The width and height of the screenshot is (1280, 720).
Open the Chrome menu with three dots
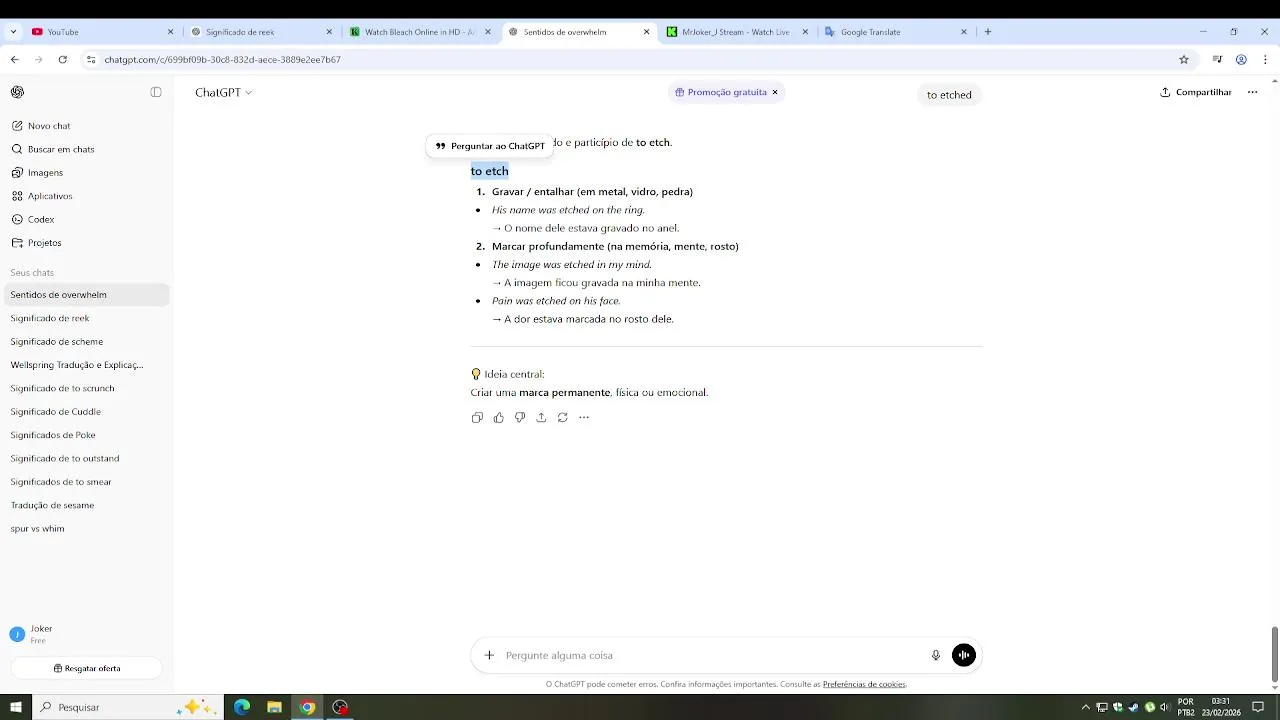click(1265, 59)
